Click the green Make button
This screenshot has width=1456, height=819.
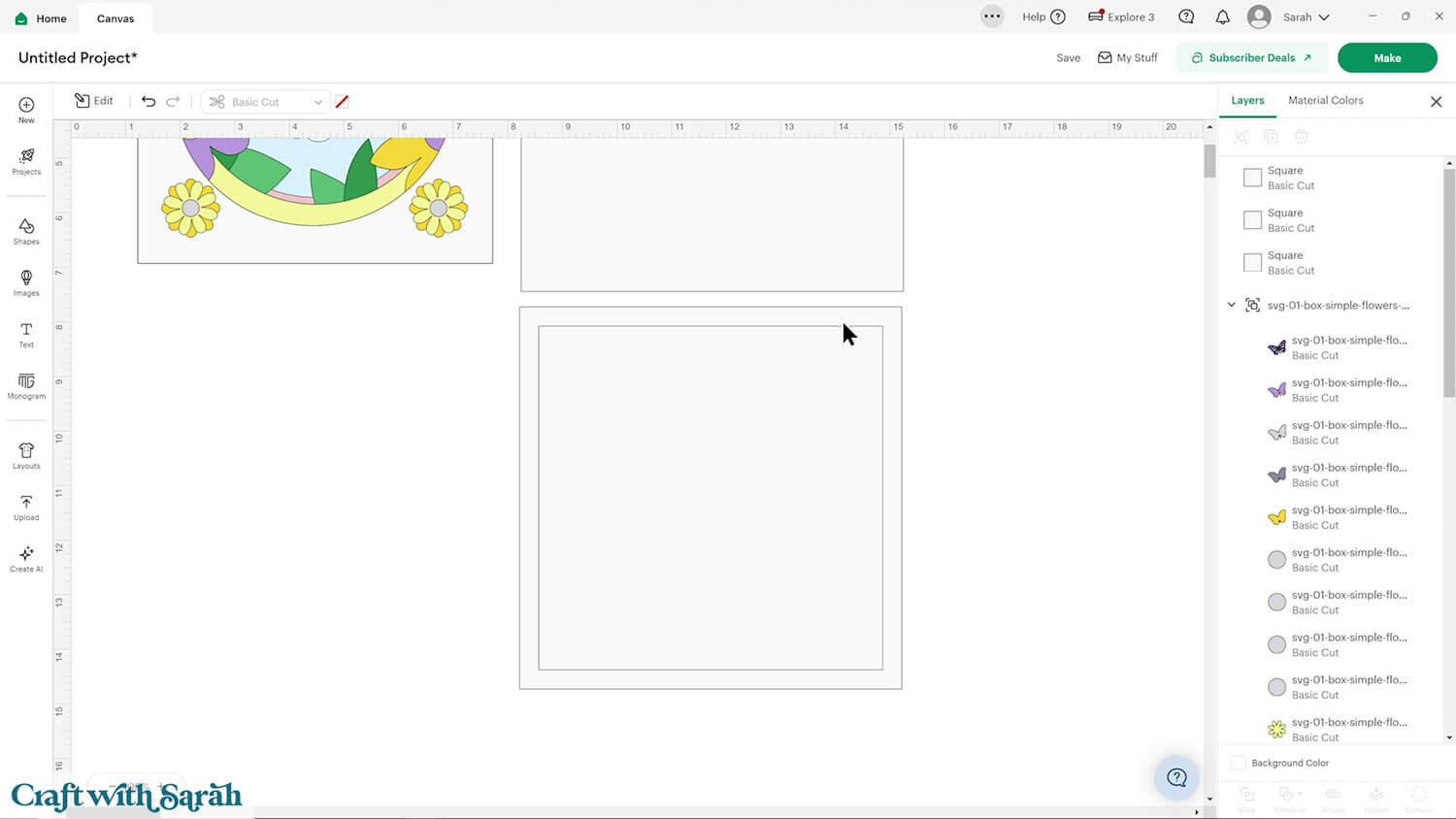point(1386,58)
